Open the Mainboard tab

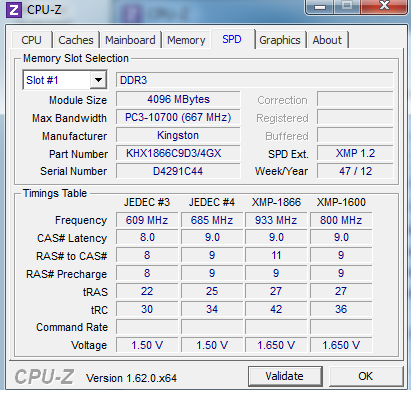(130, 40)
